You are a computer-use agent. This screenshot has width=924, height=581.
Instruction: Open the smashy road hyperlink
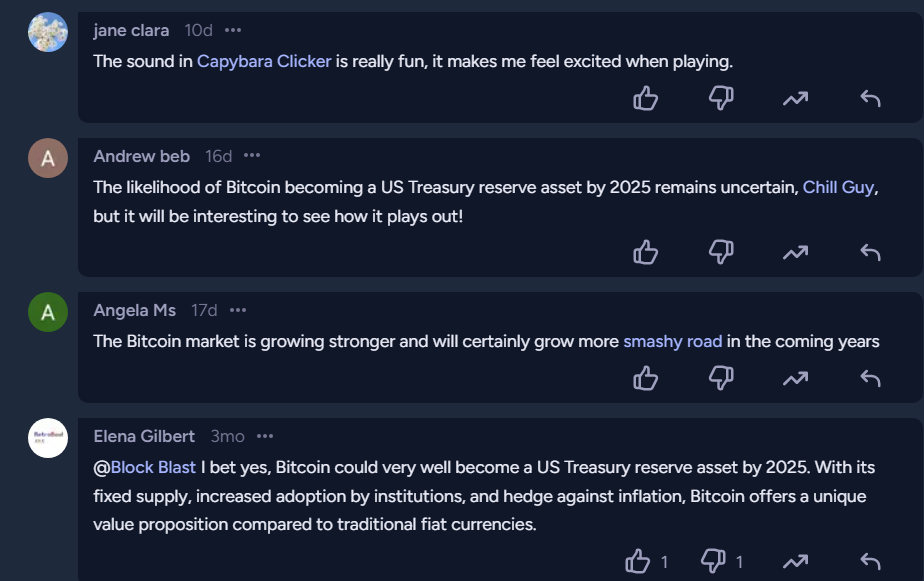[672, 342]
